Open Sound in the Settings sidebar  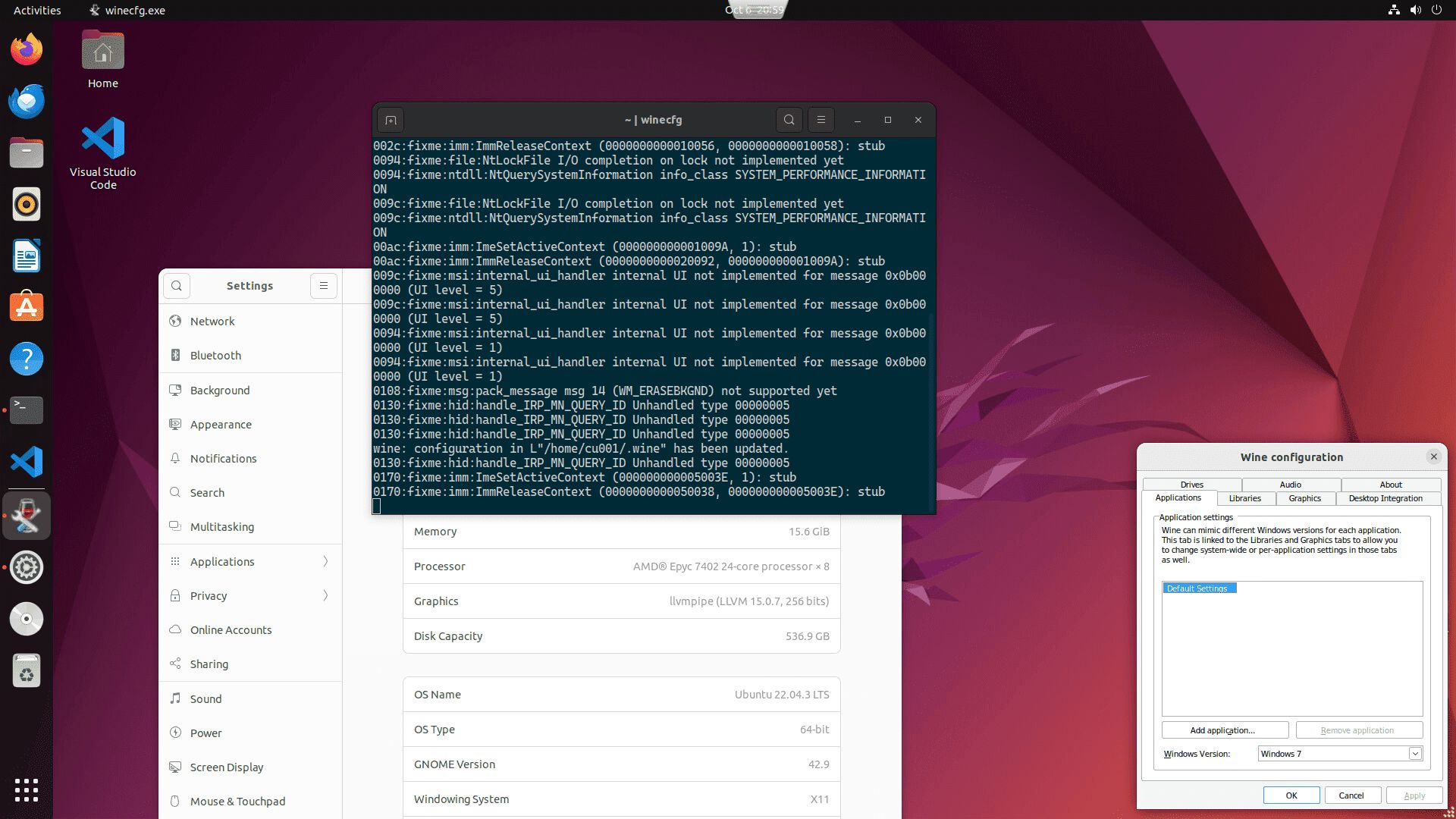250,699
